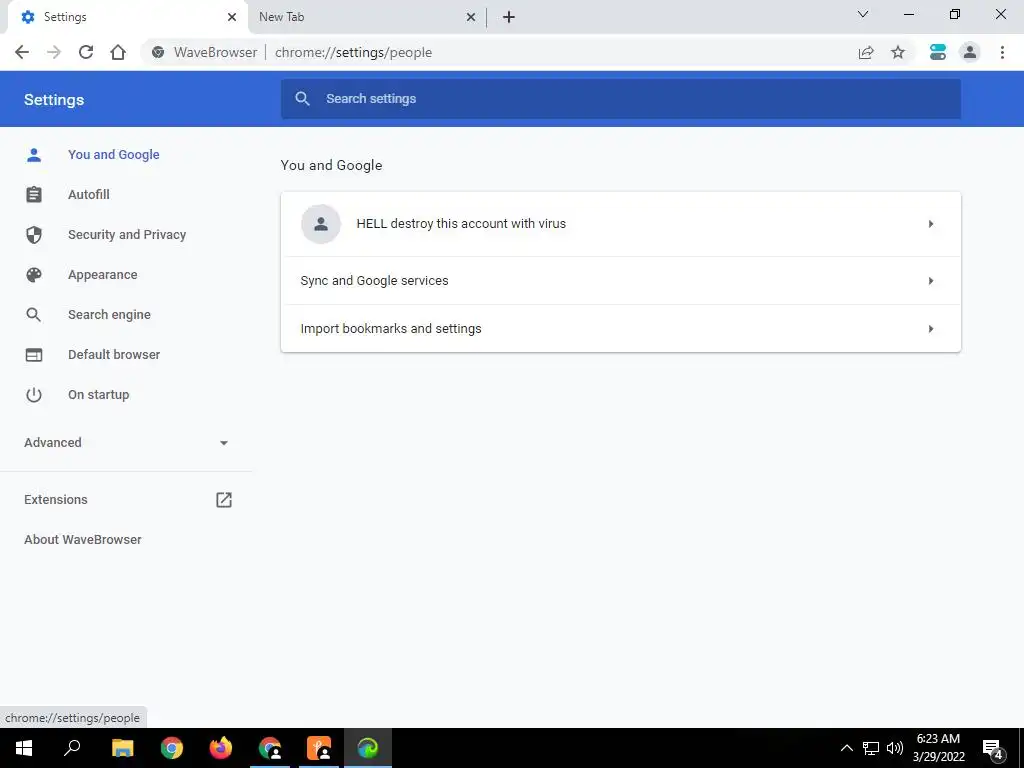Click the Settings header title

click(54, 100)
